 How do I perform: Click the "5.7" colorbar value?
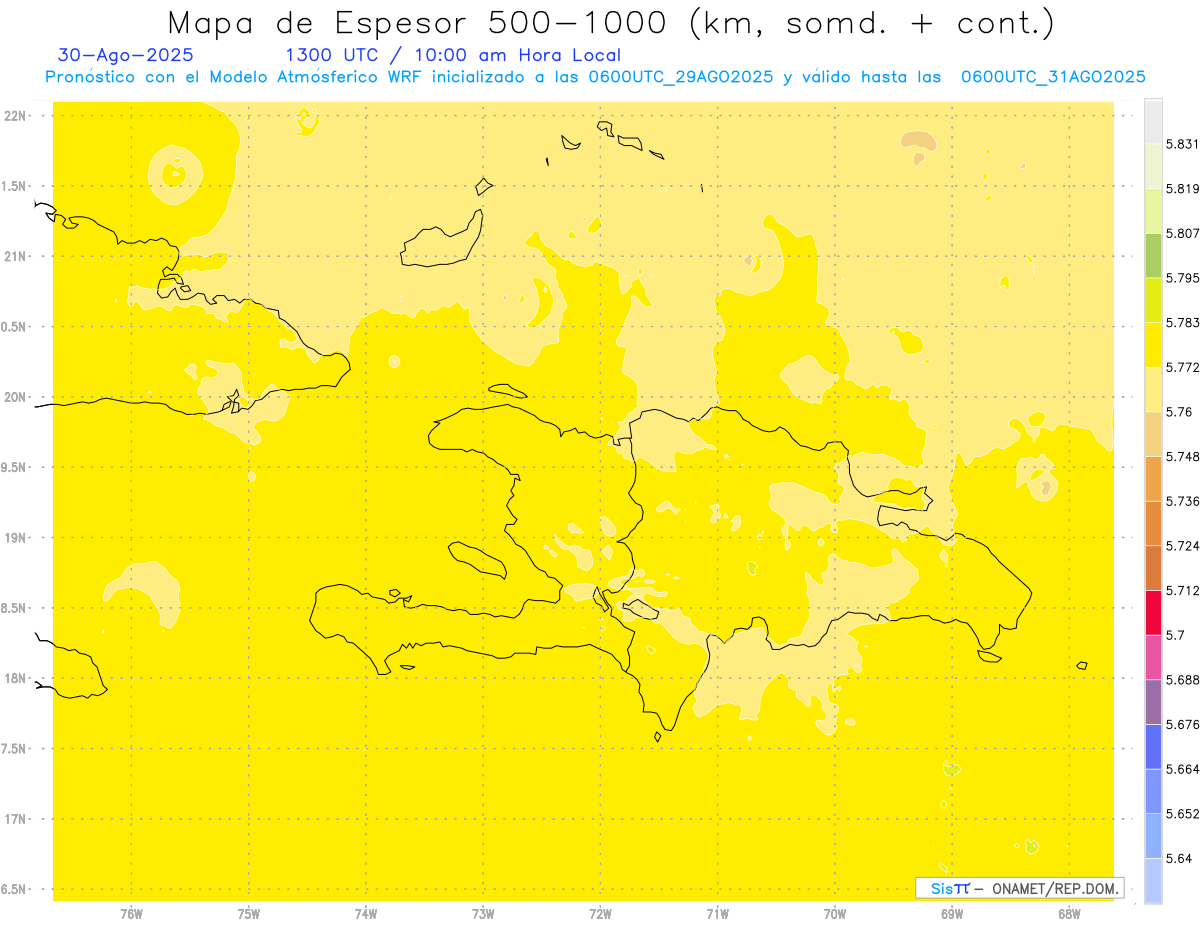(1175, 635)
